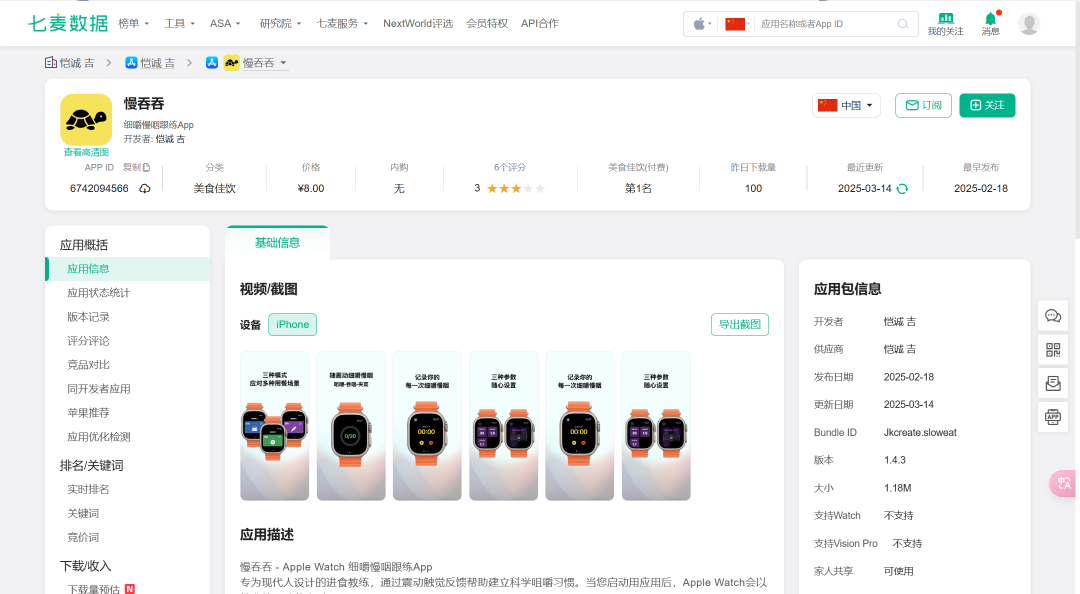Screen dimensions: 1080x594
Task: Click the 第1名 ranking value
Action: [638, 189]
